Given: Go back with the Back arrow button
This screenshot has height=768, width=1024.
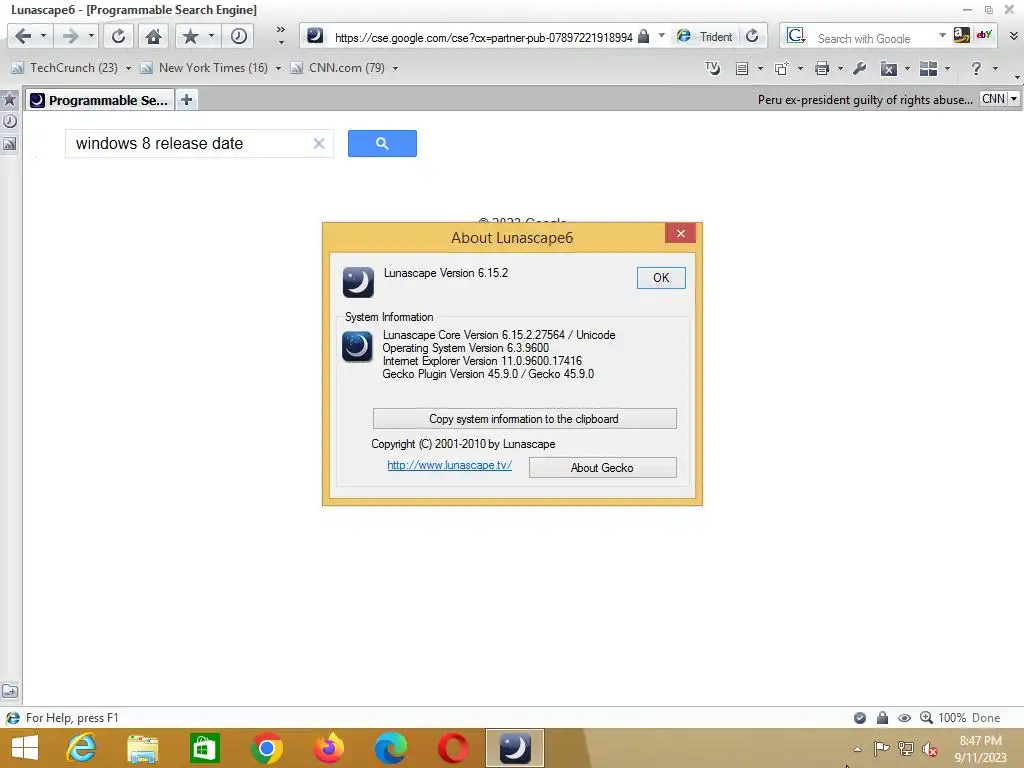Looking at the screenshot, I should click(x=23, y=36).
